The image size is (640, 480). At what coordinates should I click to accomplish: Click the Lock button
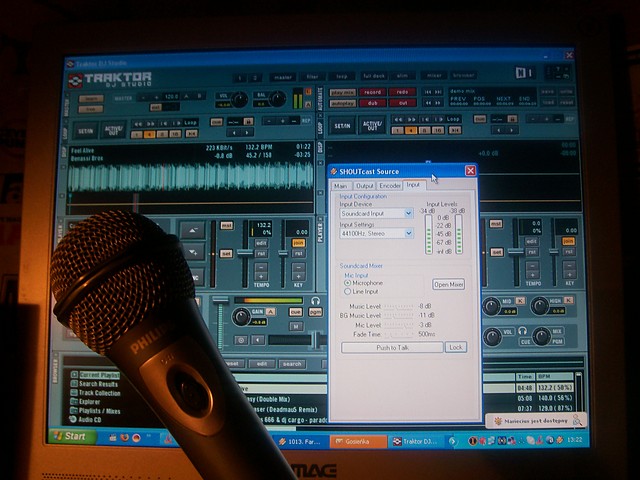pyautogui.click(x=456, y=347)
